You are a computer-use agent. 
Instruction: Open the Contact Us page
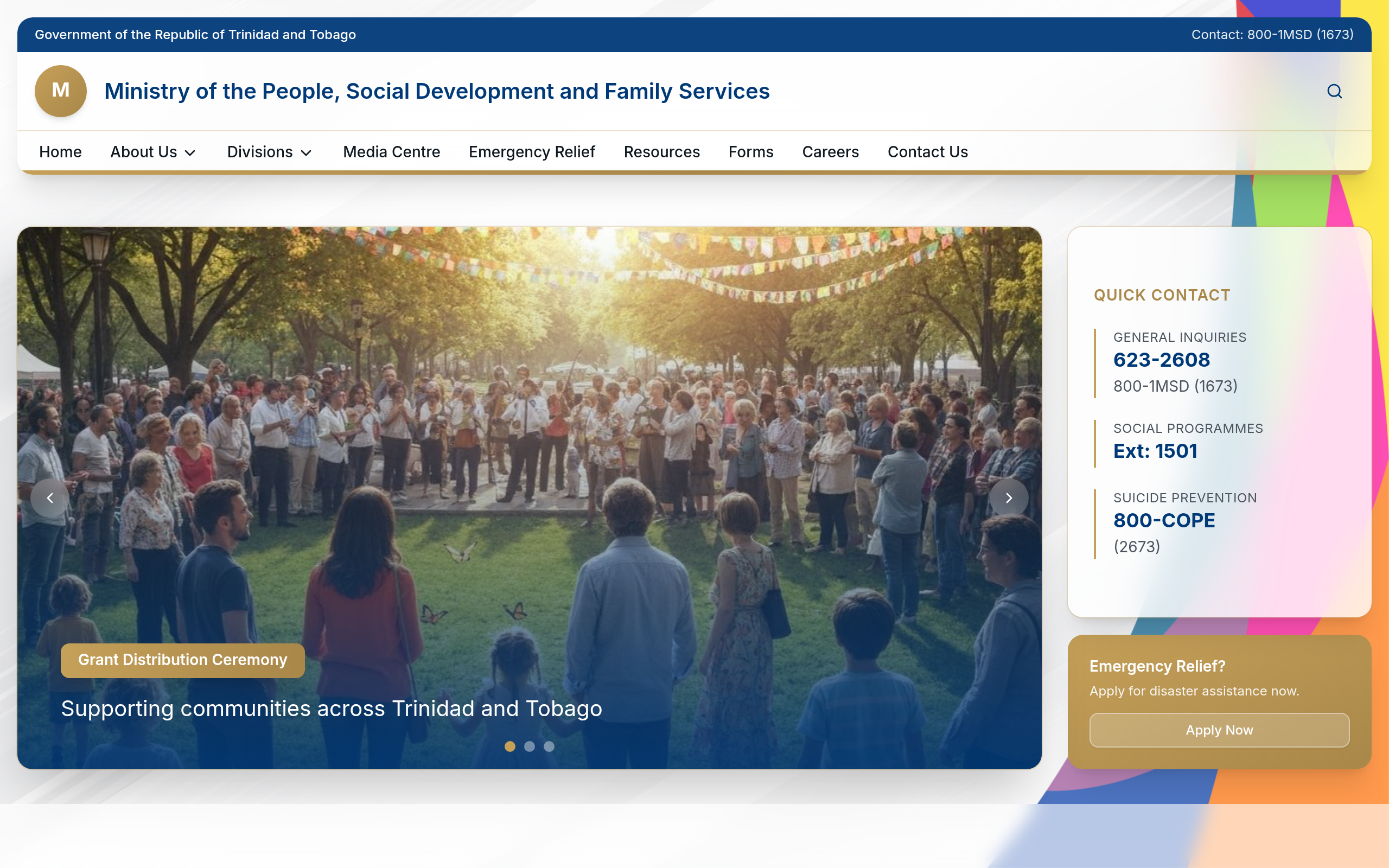point(926,151)
